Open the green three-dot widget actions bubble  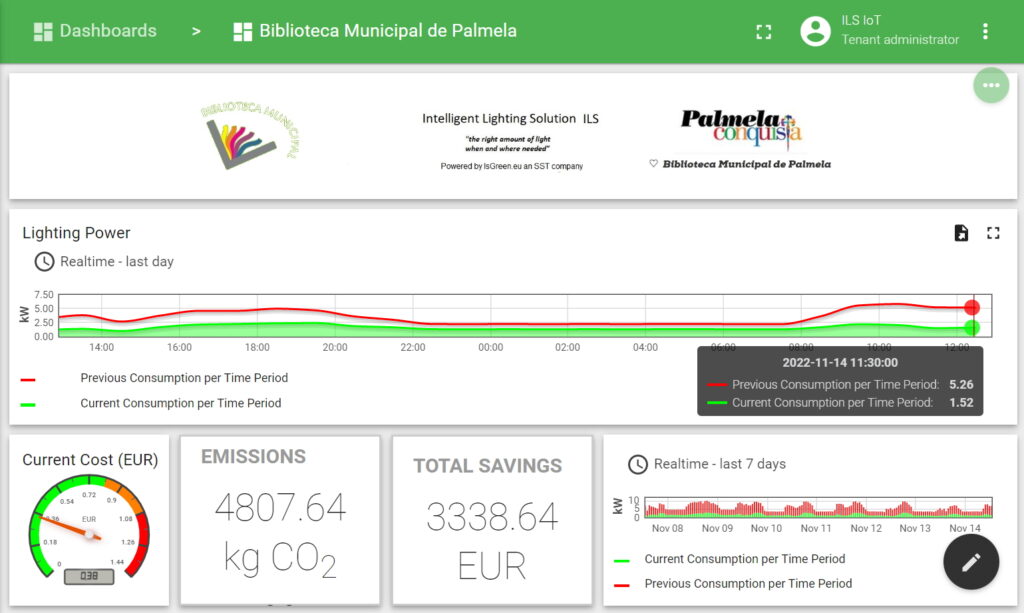(991, 86)
